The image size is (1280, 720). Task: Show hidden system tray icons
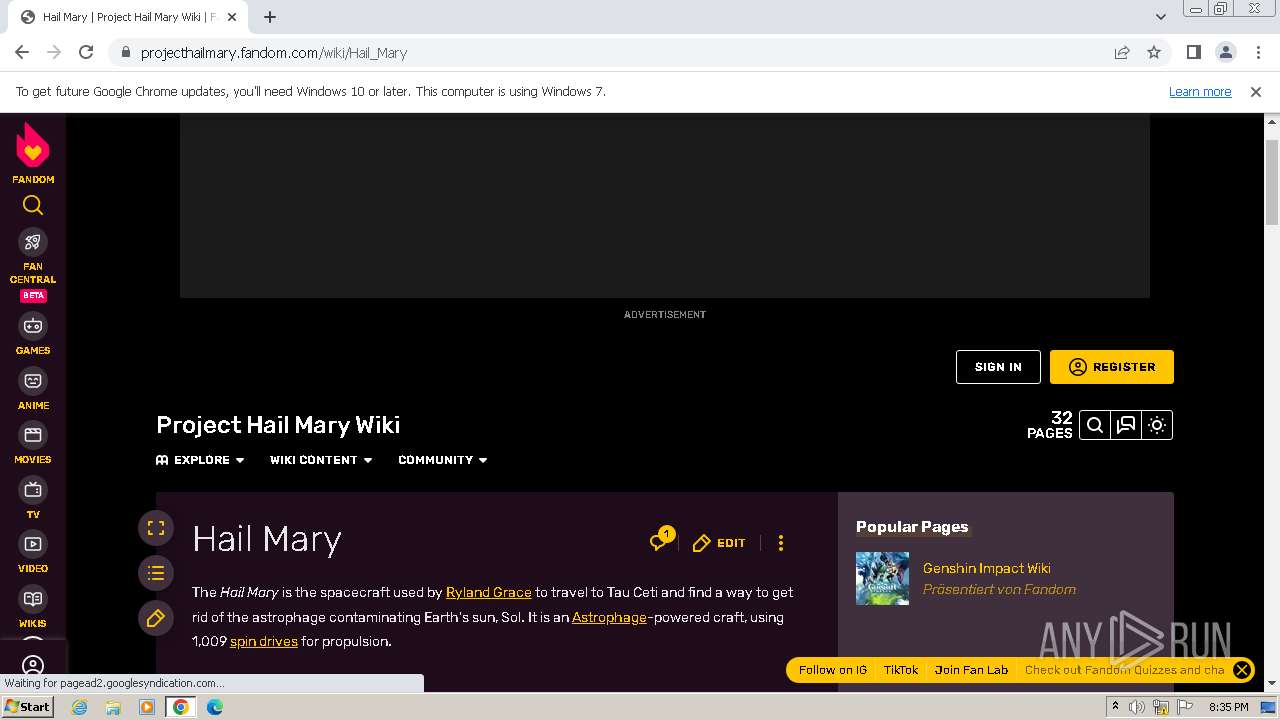click(x=1115, y=707)
